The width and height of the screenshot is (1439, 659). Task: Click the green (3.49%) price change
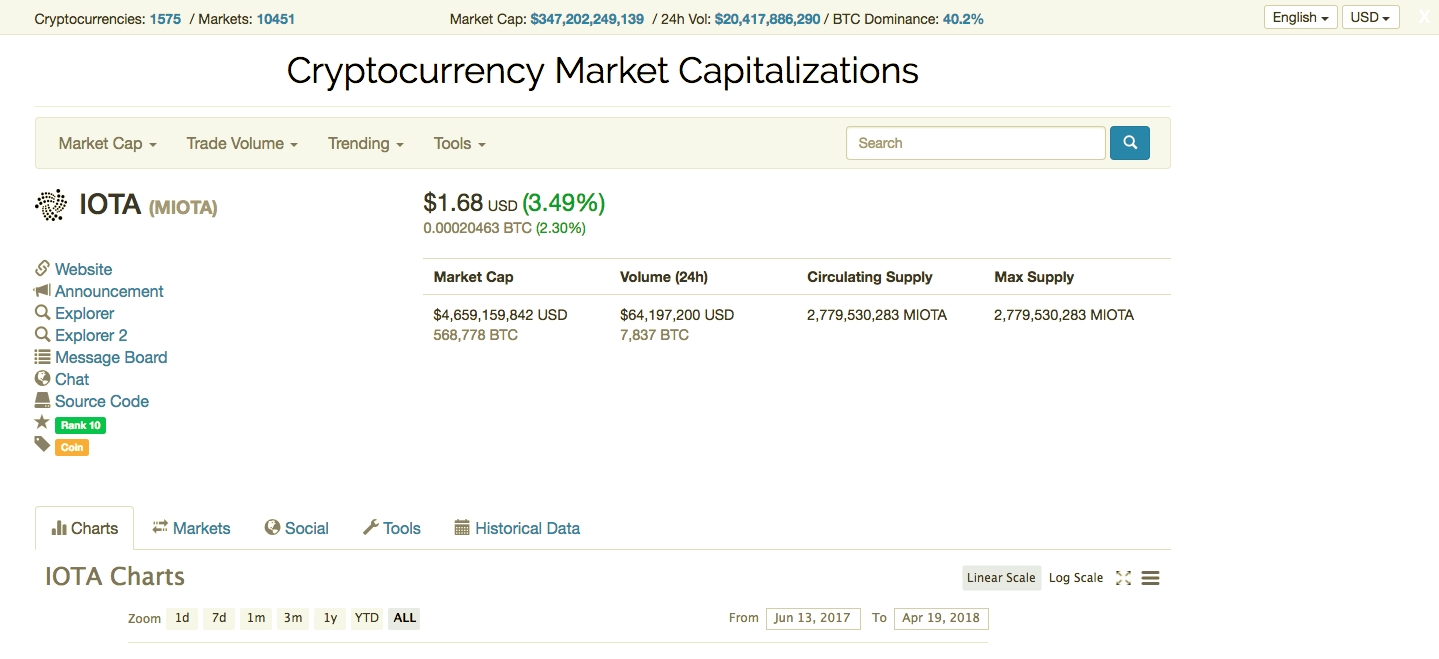(x=564, y=203)
